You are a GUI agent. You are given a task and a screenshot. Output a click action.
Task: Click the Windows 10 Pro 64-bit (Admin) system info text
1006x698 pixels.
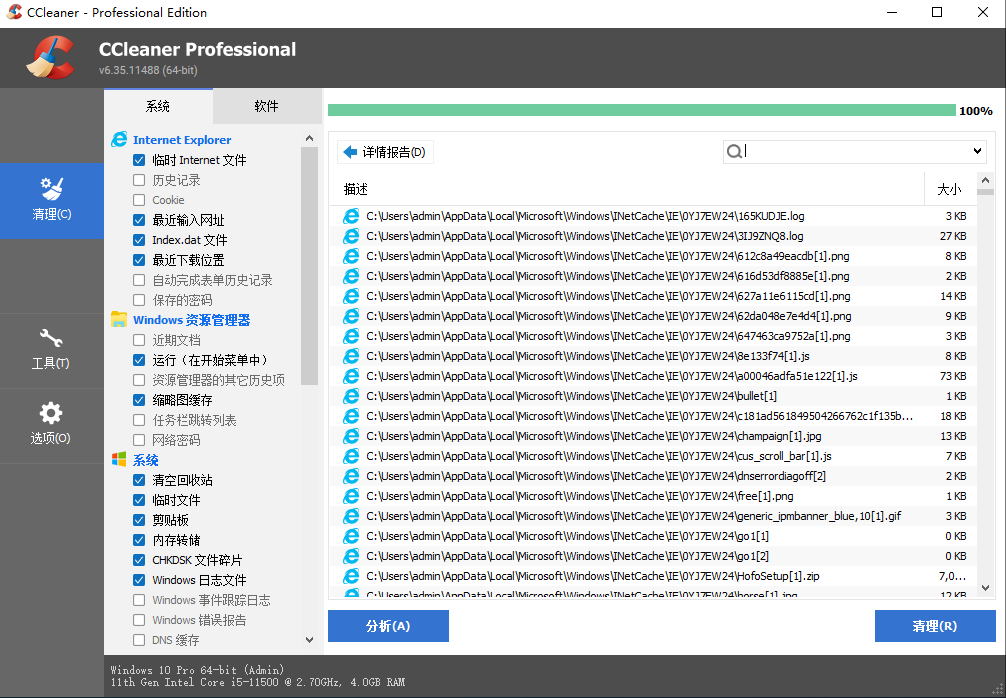pos(197,670)
